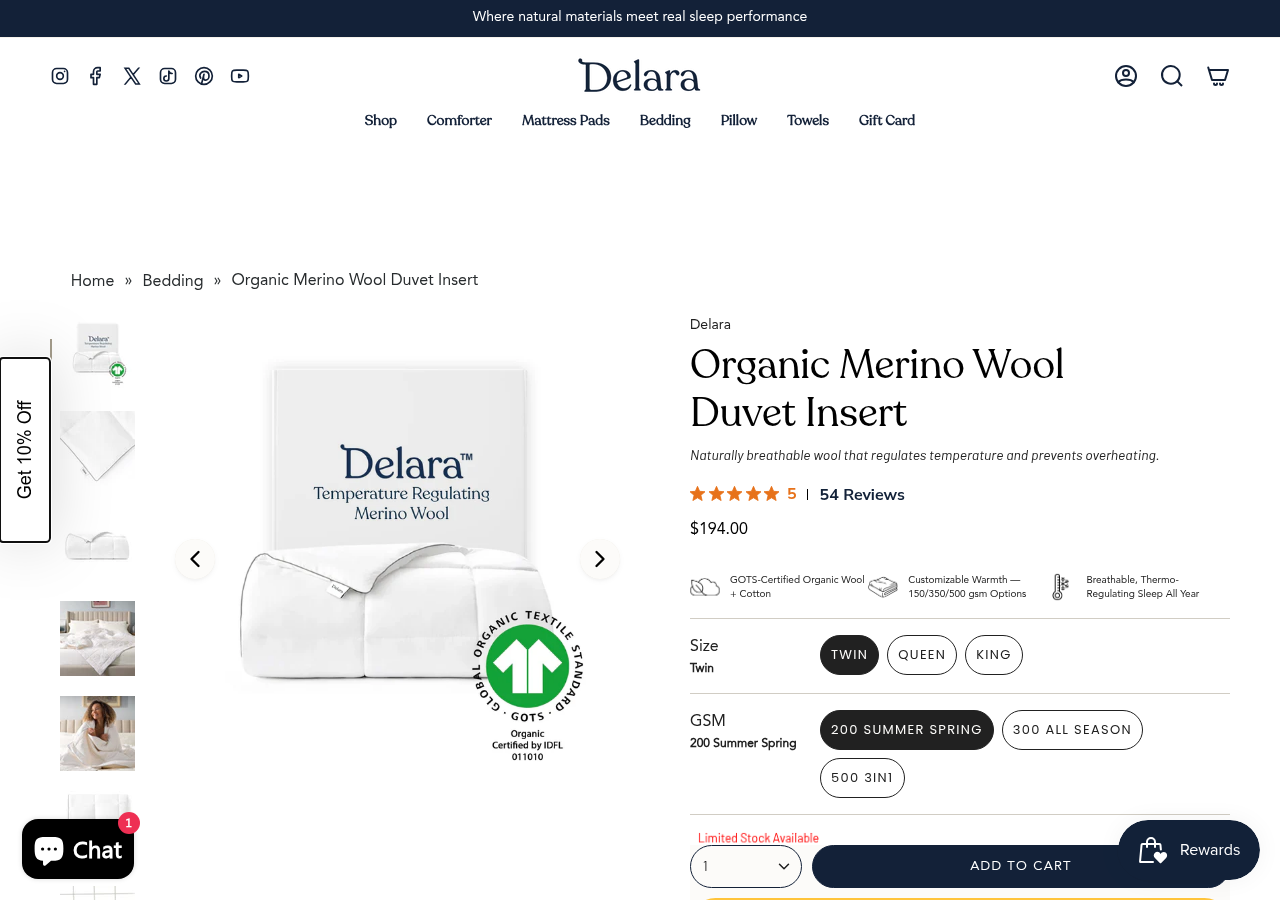
Task: Select the King size option
Action: click(x=994, y=655)
